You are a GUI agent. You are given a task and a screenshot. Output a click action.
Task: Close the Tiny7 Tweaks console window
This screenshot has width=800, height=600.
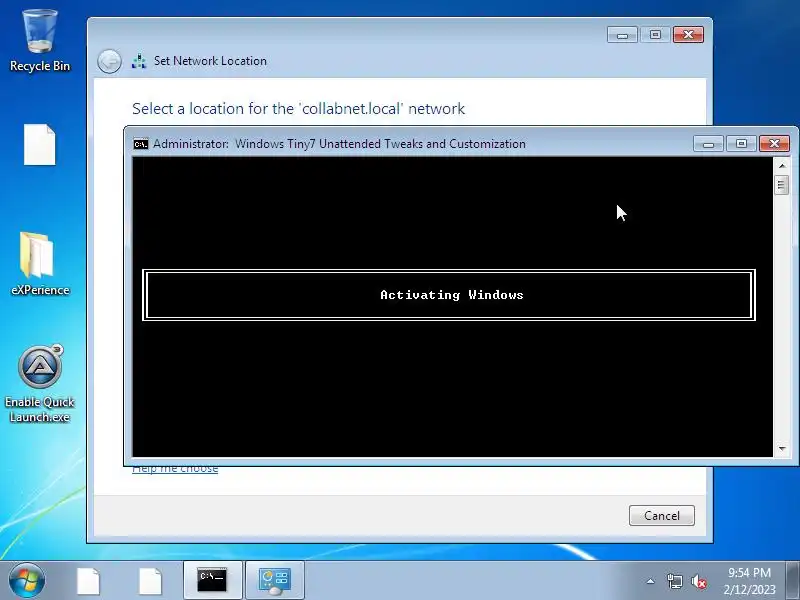[774, 143]
